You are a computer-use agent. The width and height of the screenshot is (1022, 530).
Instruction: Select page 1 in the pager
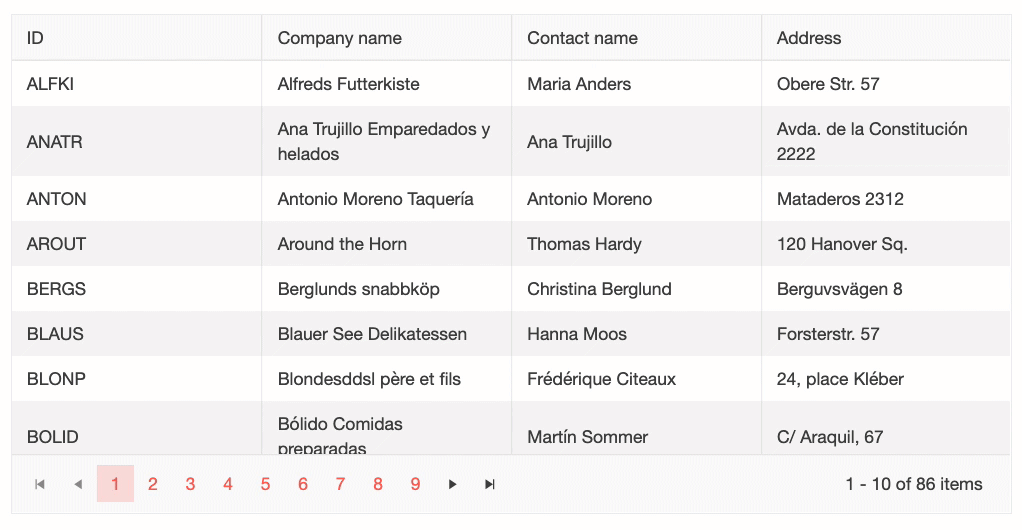[x=115, y=485]
